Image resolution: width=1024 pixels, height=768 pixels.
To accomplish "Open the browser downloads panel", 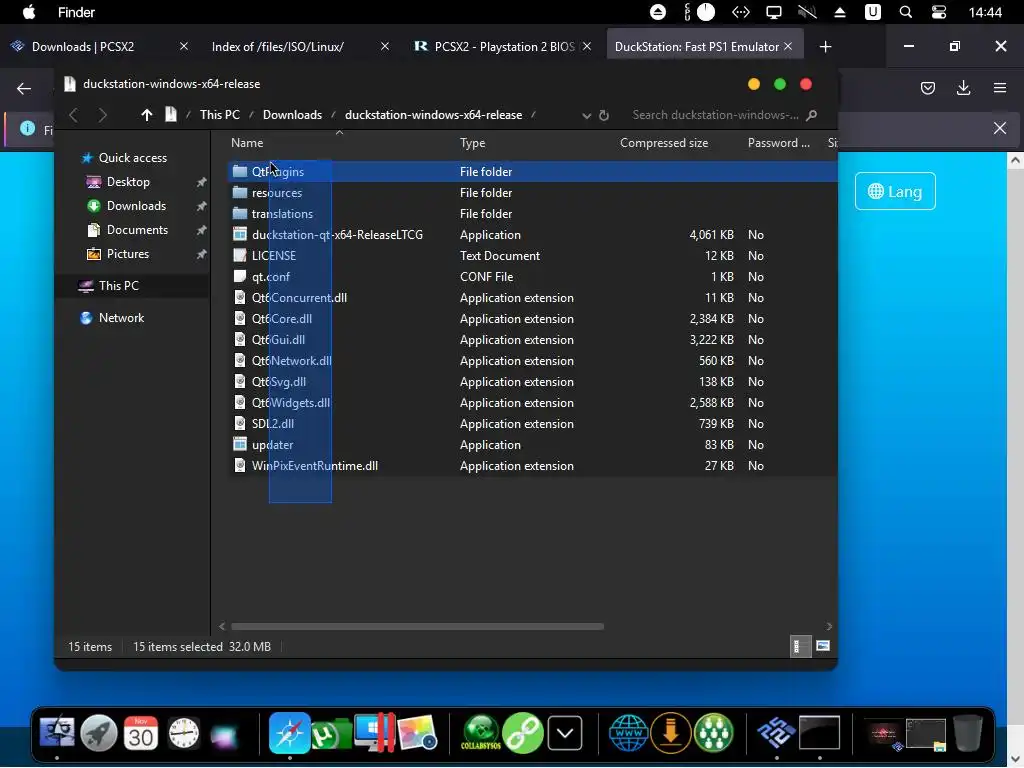I will click(963, 88).
